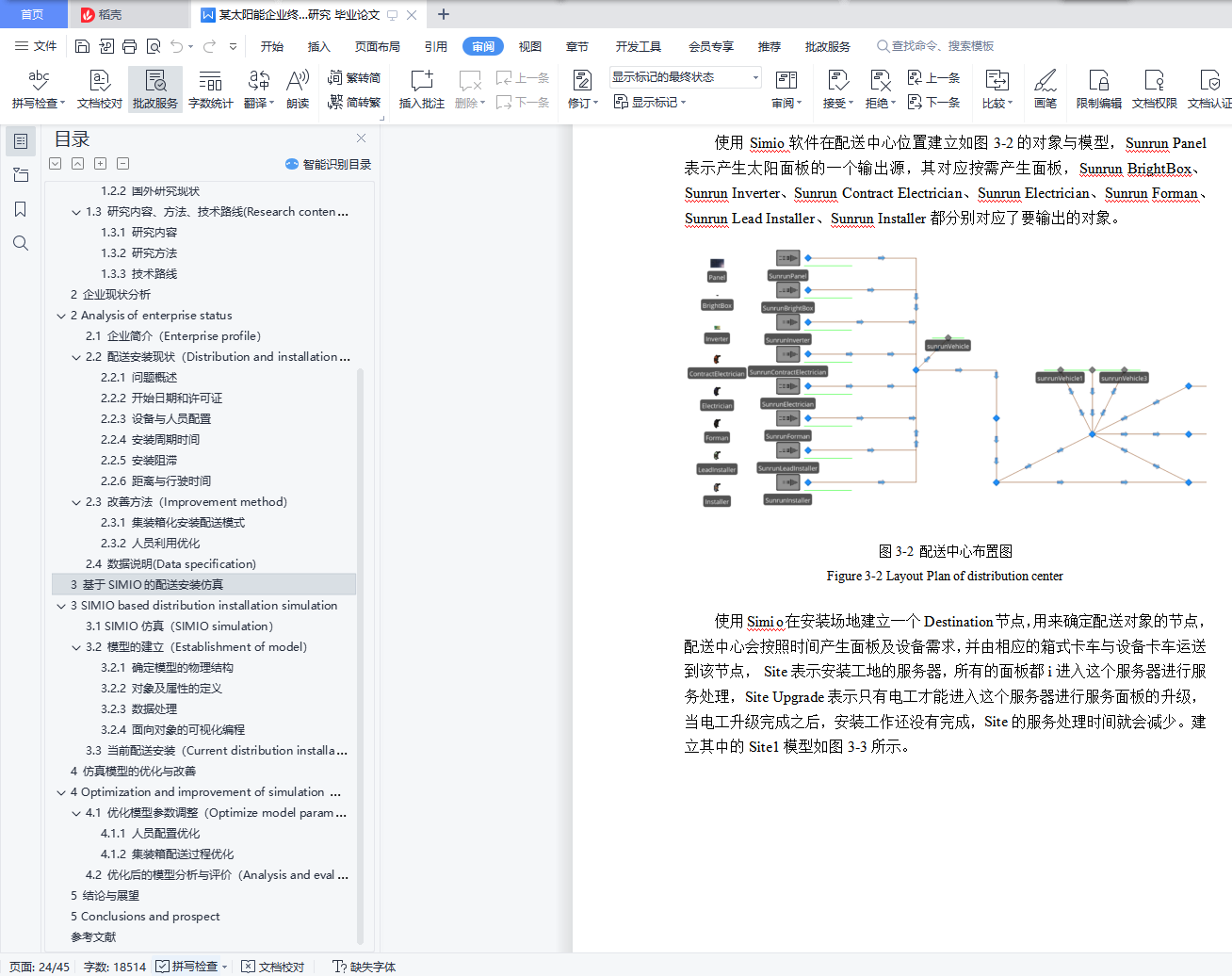Click the search magnifier in left sidebar
This screenshot has height=976, width=1232.
[x=21, y=243]
